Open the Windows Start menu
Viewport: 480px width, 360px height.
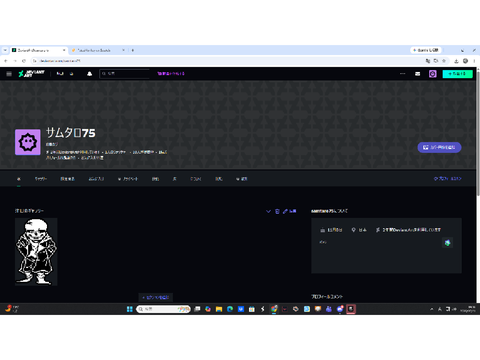(130, 309)
